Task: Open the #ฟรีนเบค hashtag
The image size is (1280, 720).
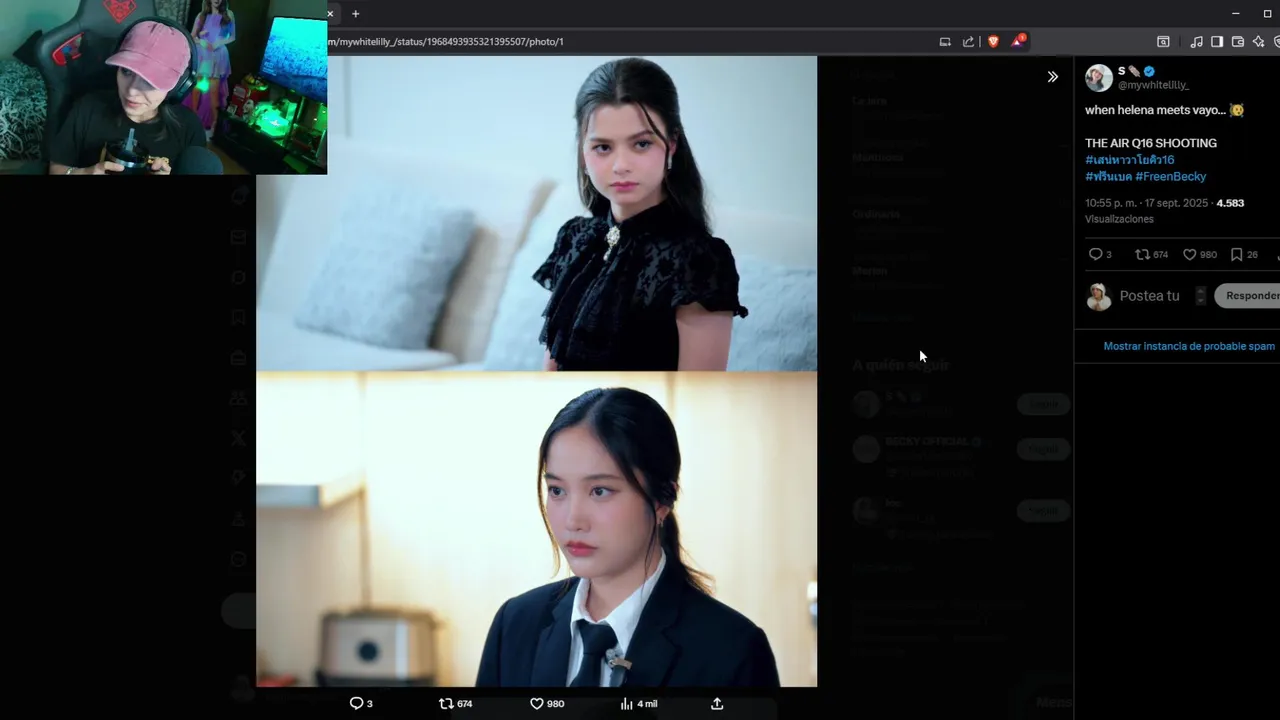Action: pos(1108,177)
